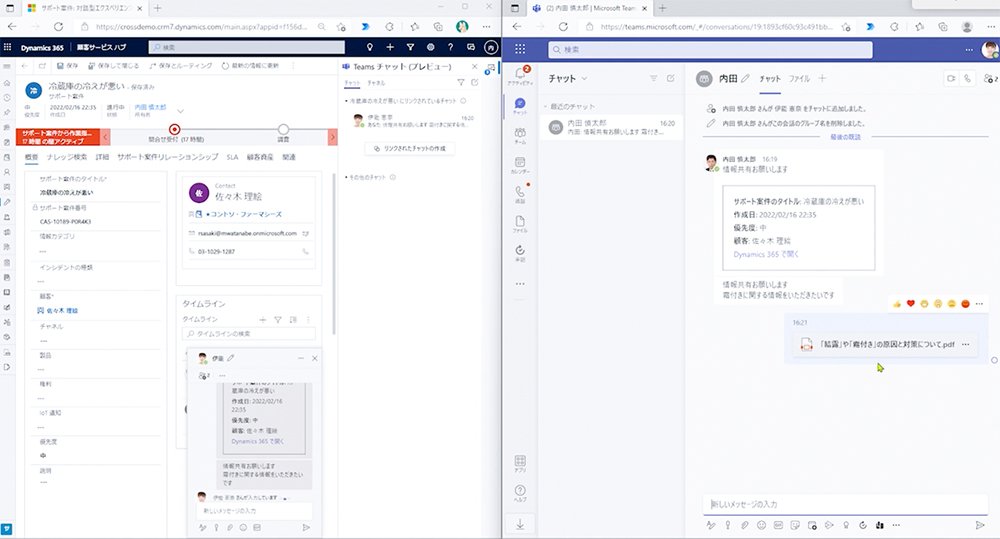This screenshot has width=1000, height=539.
Task: Open Teams Activity bell
Action: (x=520, y=76)
